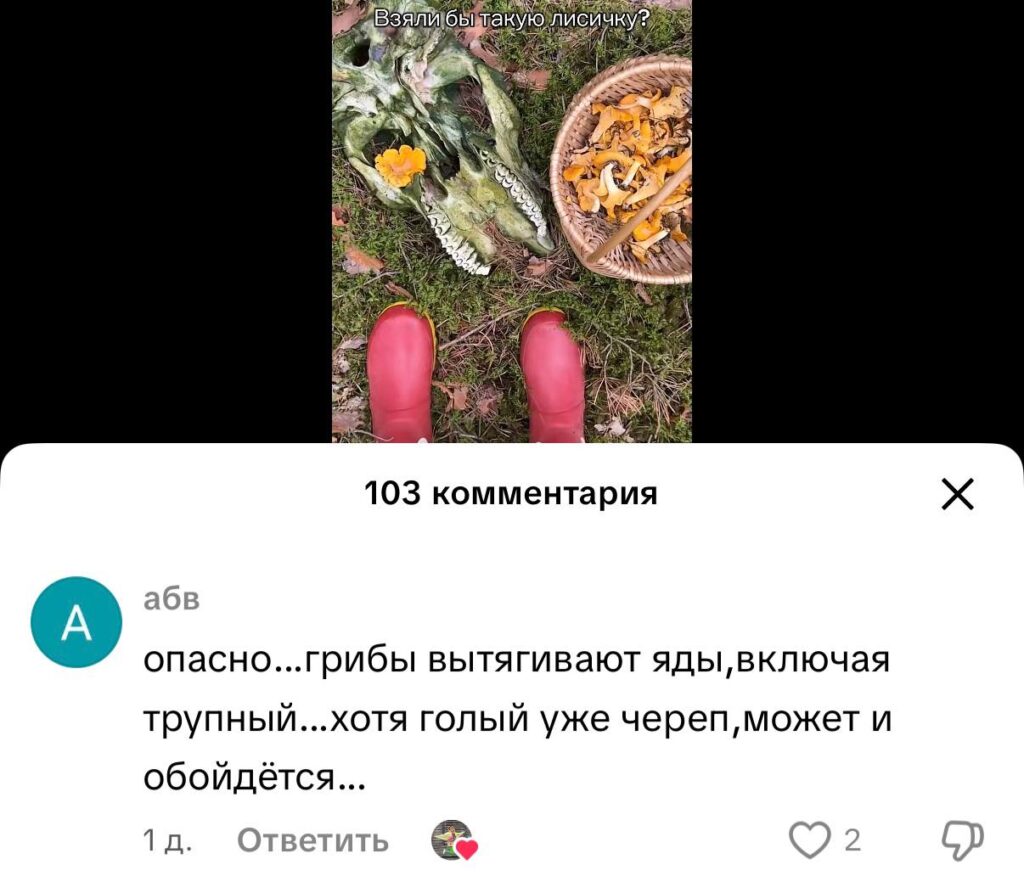Close the comments panel with the X
1024x876 pixels.
(x=957, y=493)
